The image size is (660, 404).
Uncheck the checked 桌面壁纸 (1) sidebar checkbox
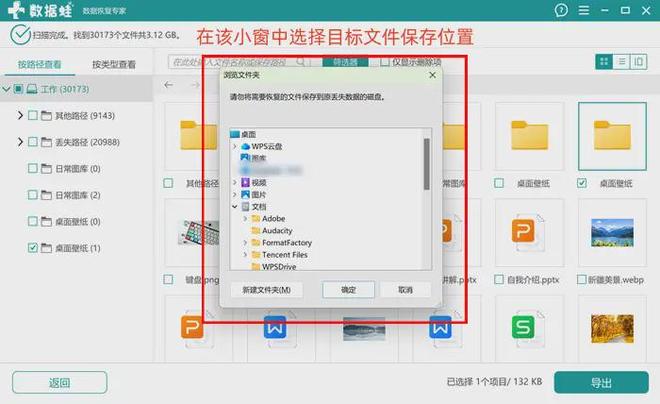pyautogui.click(x=33, y=247)
